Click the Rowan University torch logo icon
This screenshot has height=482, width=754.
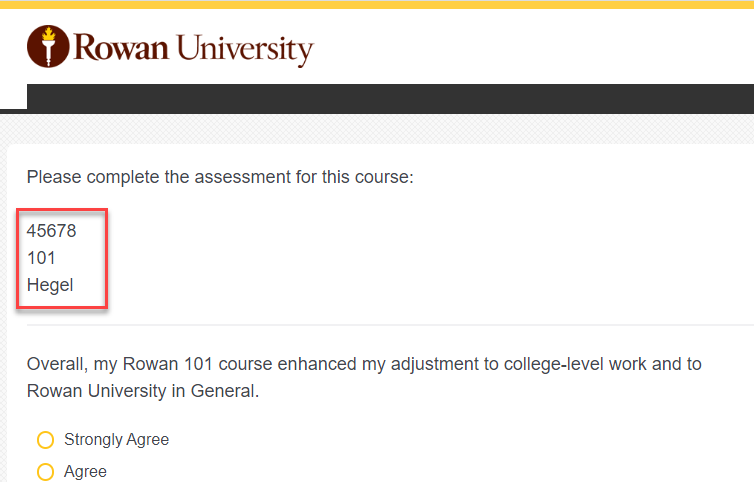tap(46, 46)
